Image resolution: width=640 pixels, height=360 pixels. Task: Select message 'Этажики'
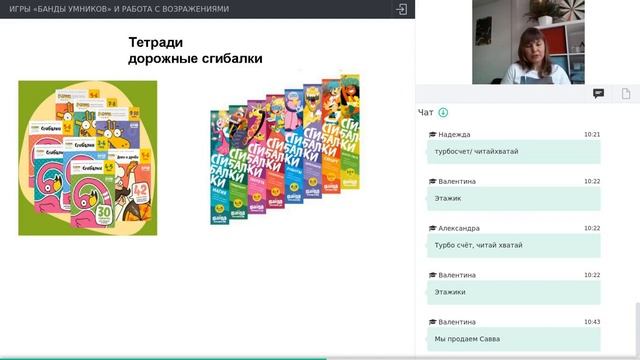[513, 292]
